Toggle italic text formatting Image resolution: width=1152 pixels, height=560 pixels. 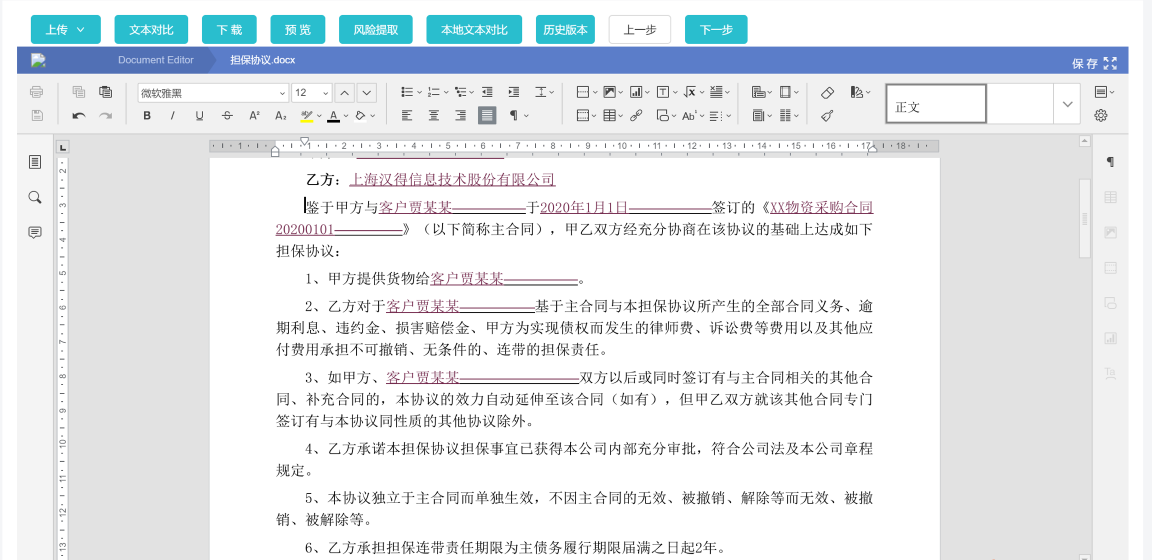173,116
